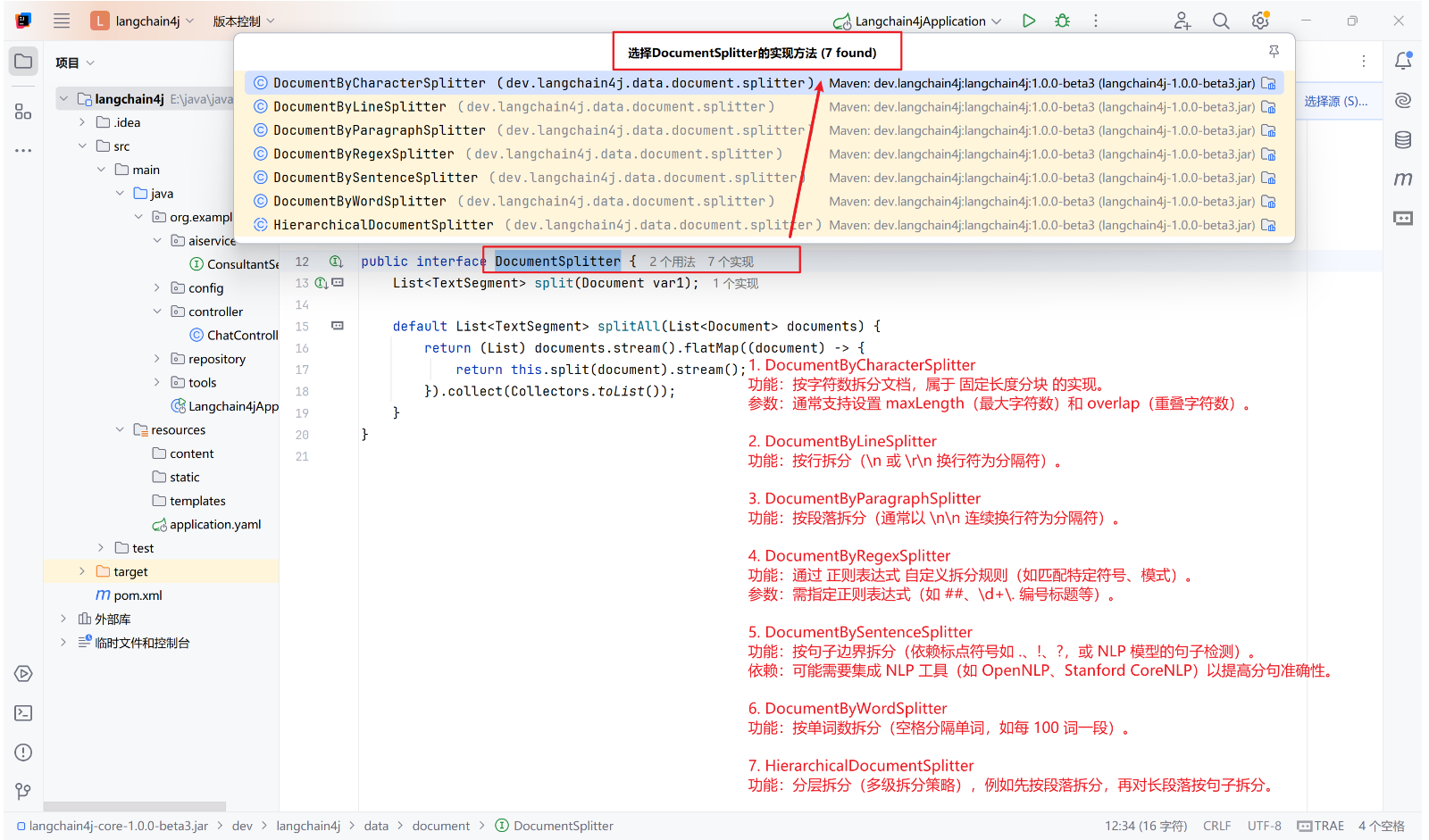Show more tool windows ellipsis
This screenshot has width=1429, height=840.
point(23,151)
